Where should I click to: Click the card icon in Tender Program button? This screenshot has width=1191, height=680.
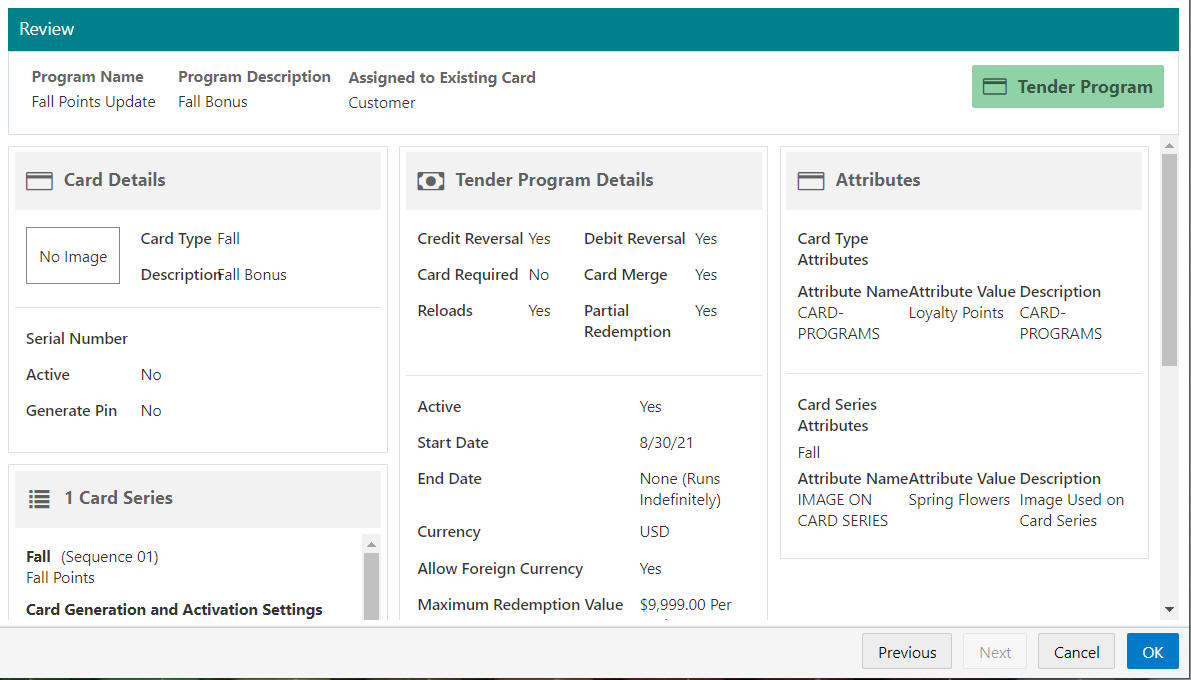[x=994, y=87]
